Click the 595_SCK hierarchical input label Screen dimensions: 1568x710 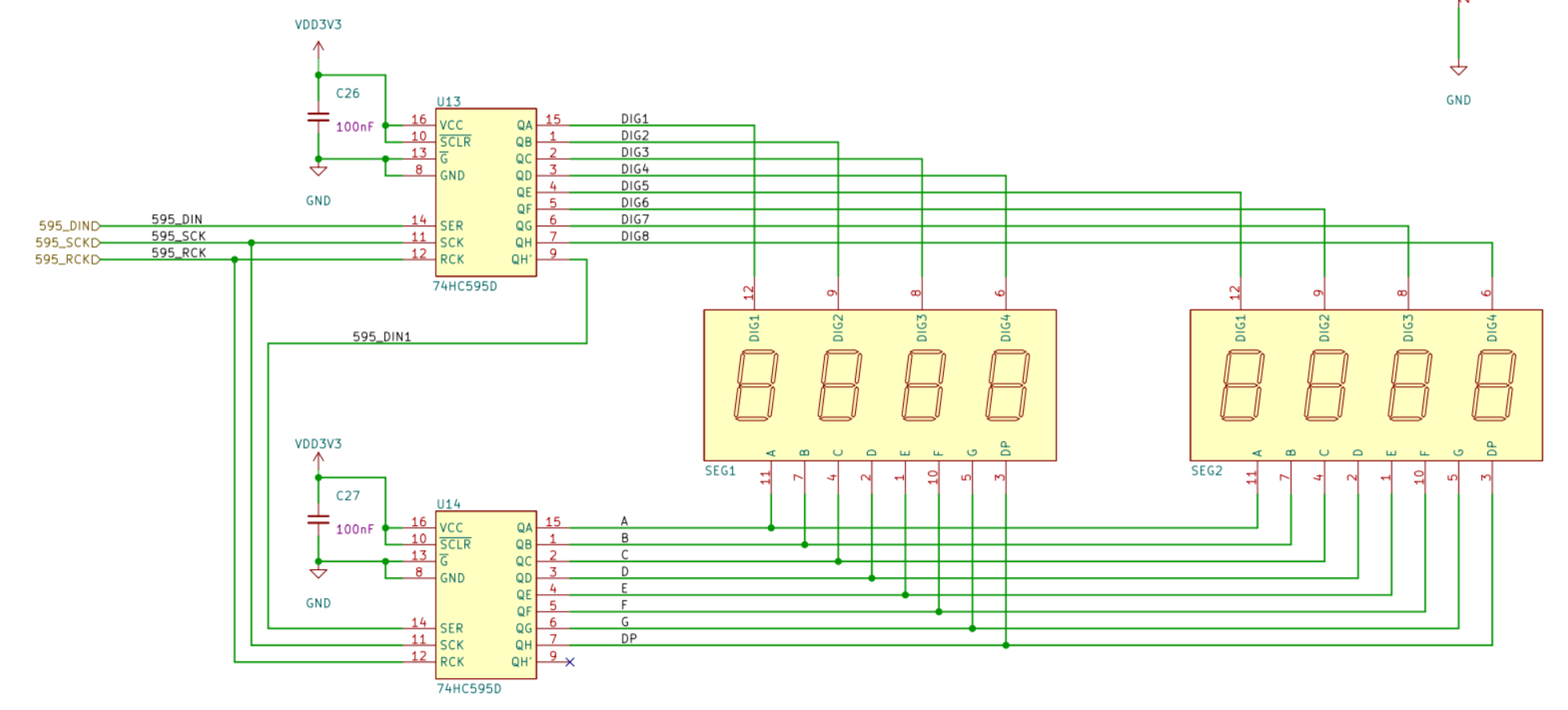point(67,243)
